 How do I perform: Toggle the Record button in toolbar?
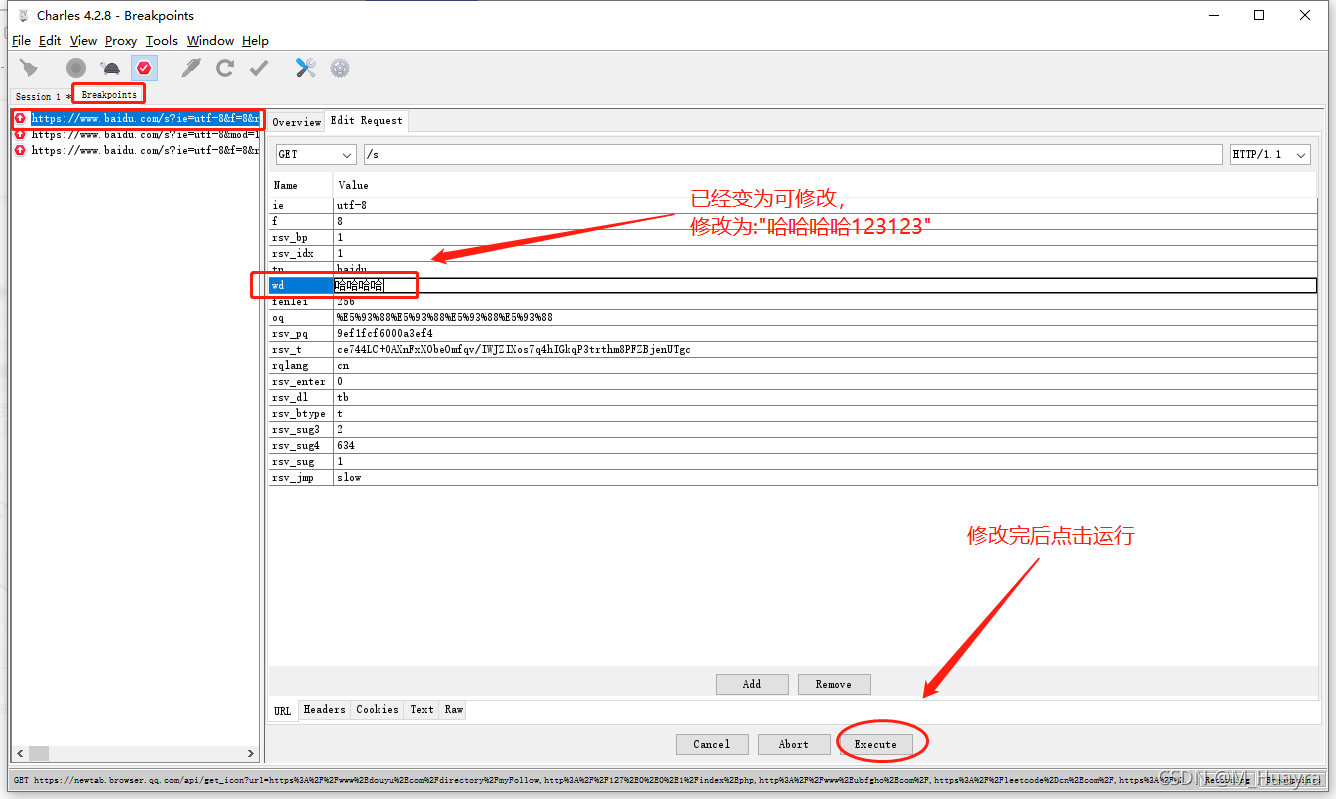click(76, 68)
